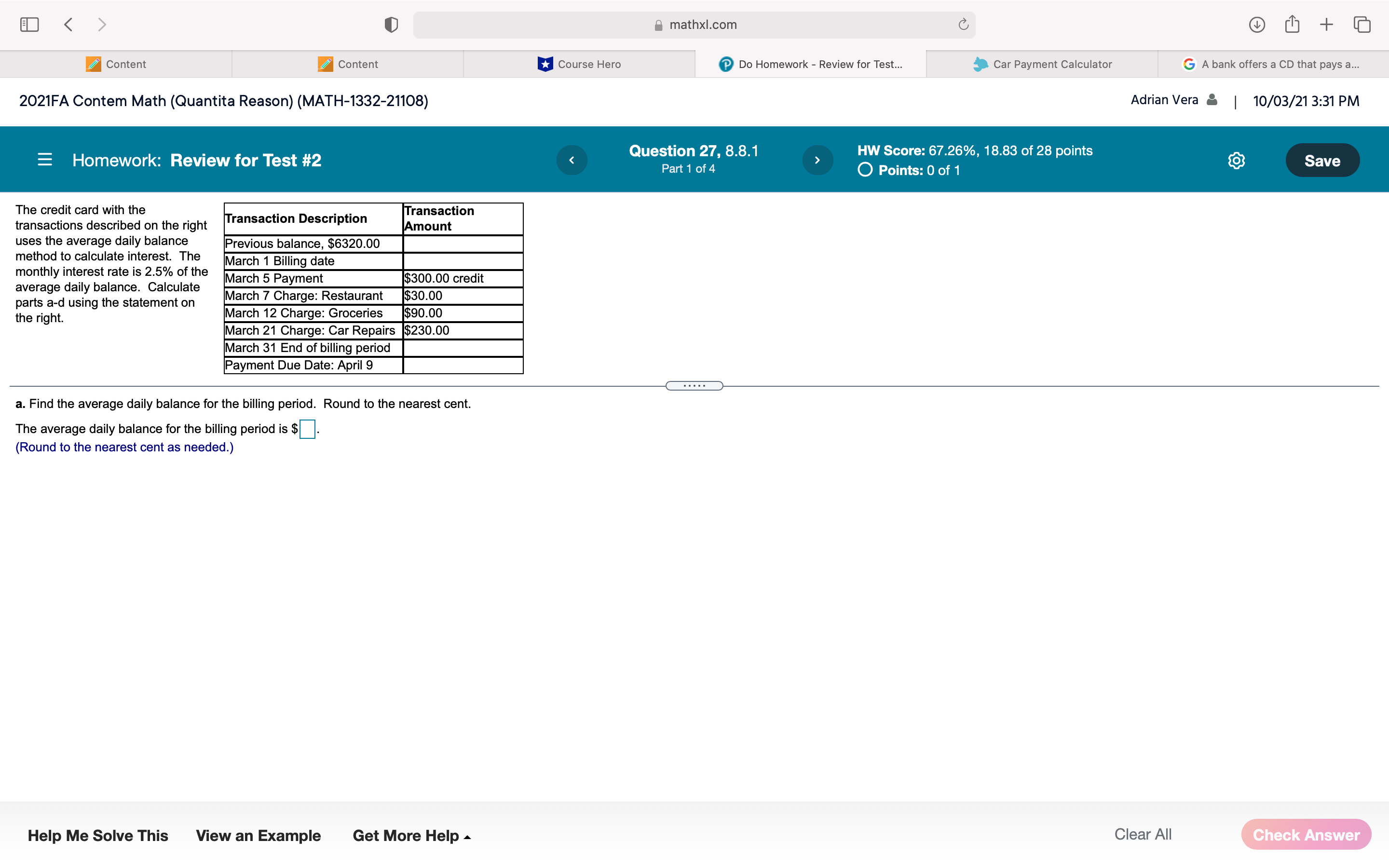This screenshot has width=1389, height=868.
Task: Go to the next question arrow
Action: coord(817,160)
